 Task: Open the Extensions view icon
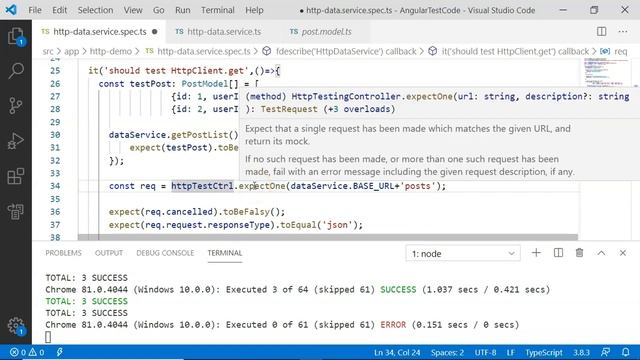[x=16, y=176]
